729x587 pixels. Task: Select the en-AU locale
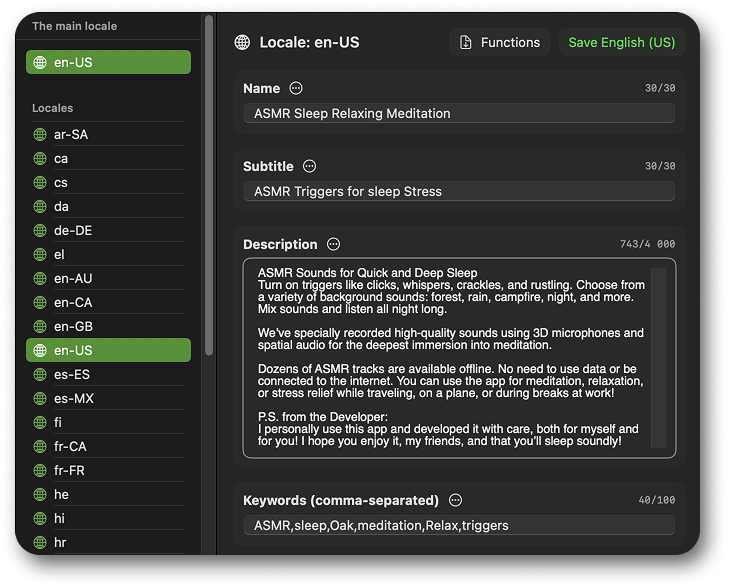pos(108,278)
